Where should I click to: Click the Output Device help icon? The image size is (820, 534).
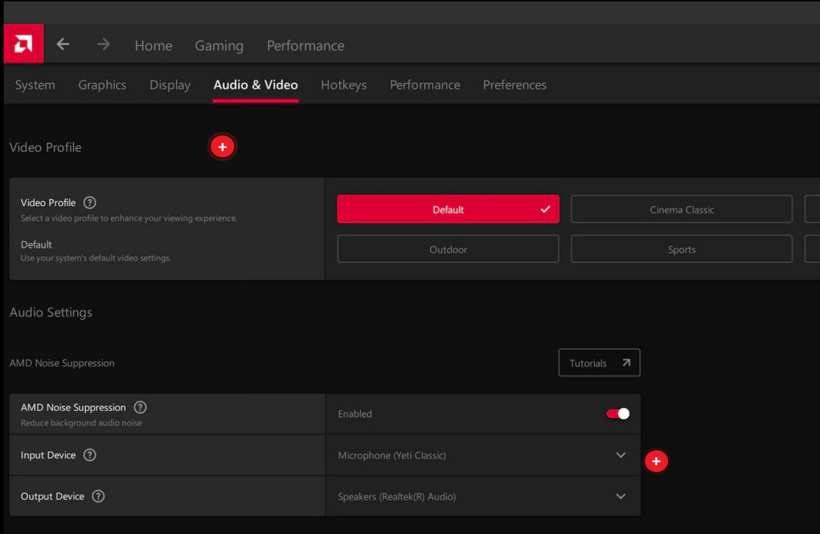pos(98,496)
